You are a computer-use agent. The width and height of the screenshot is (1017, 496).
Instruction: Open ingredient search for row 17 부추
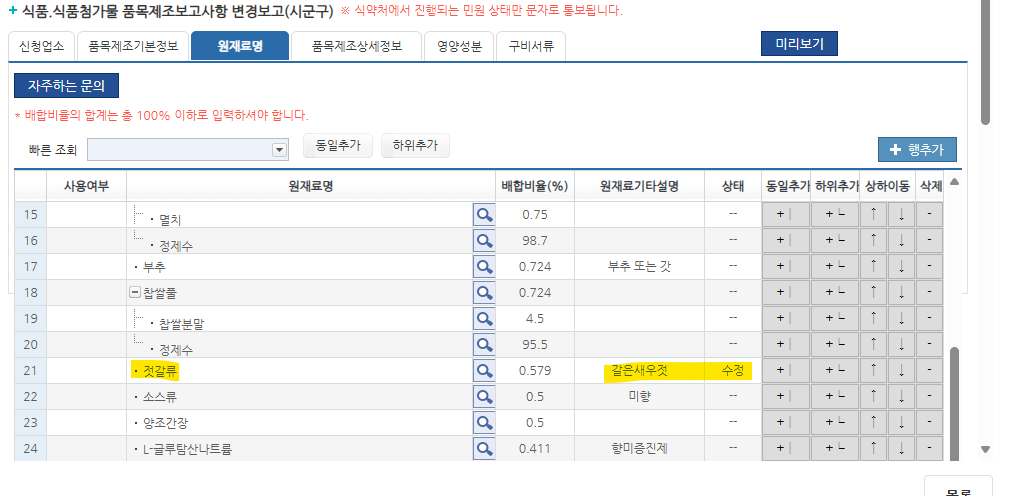(484, 266)
